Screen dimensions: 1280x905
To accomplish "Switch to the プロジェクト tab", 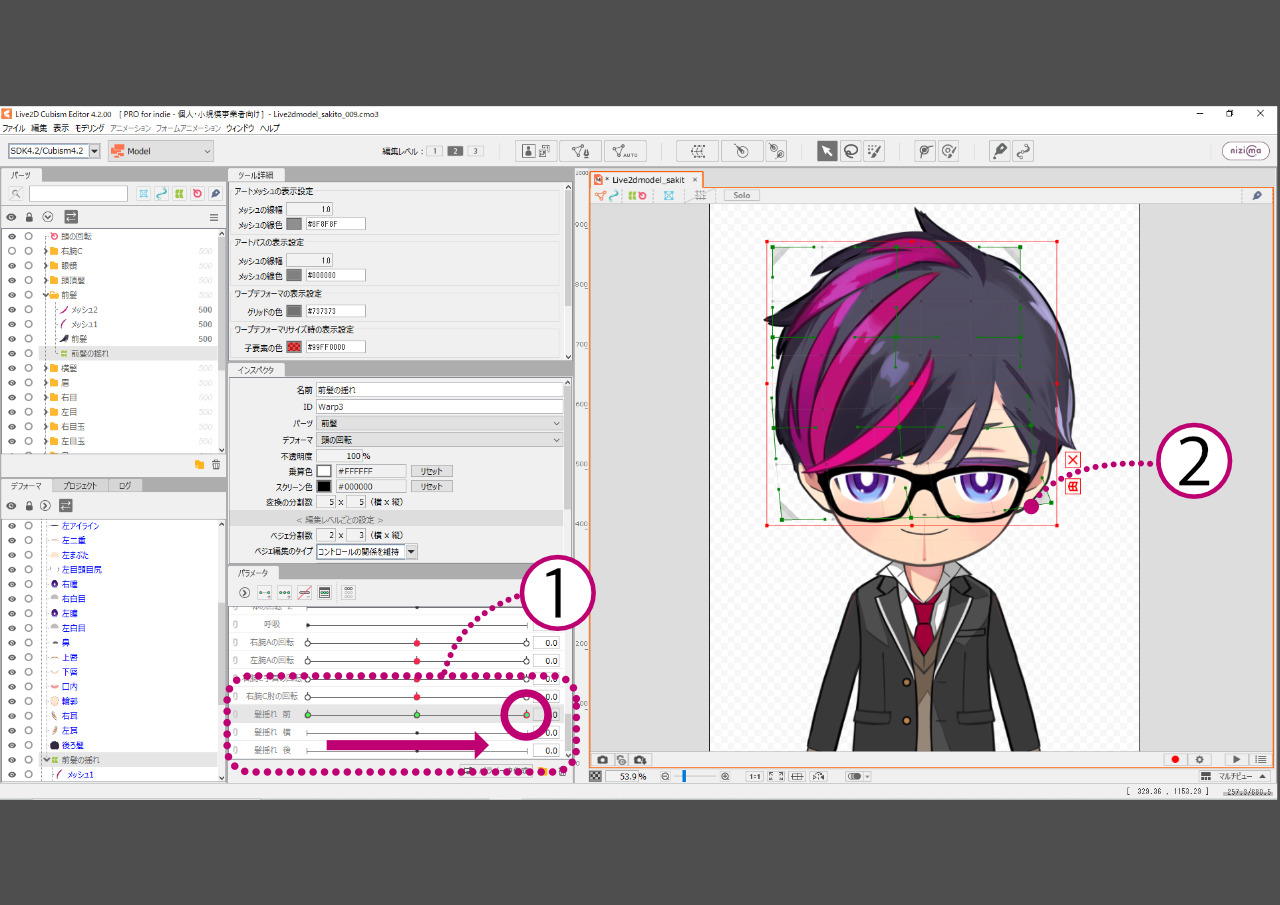I will (80, 485).
